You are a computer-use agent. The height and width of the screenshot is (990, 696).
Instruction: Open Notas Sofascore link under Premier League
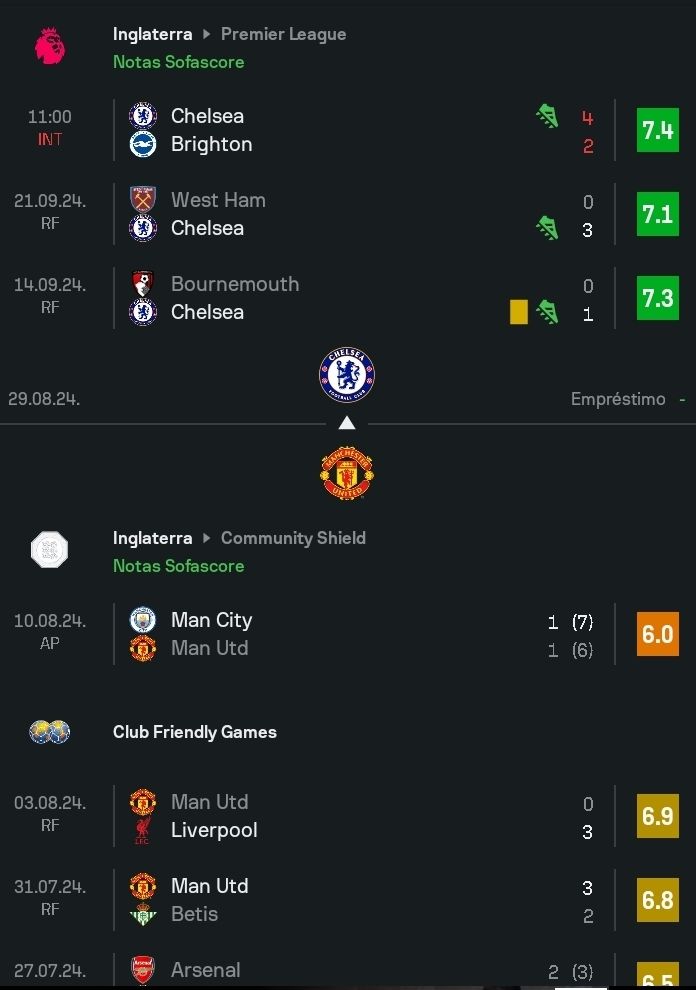178,62
